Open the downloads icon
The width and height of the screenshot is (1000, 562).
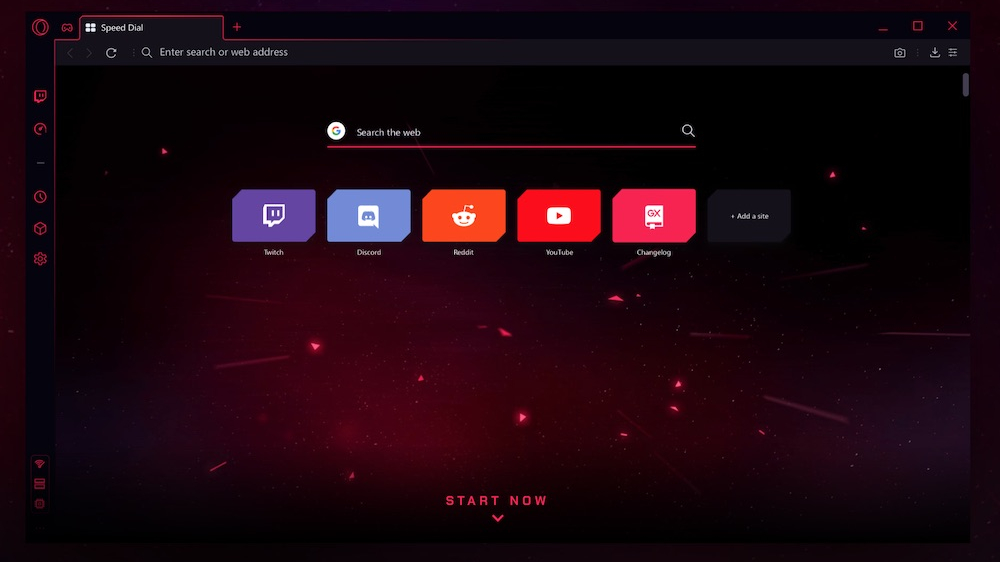click(x=934, y=52)
